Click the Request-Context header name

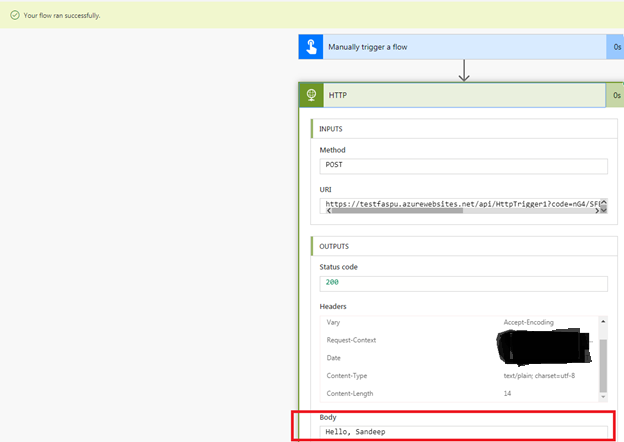[351, 340]
